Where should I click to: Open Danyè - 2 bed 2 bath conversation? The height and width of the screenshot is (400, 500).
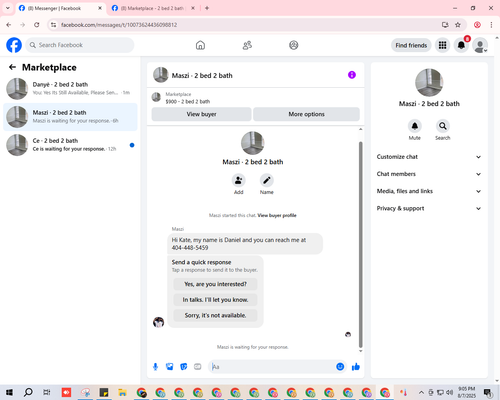70,89
